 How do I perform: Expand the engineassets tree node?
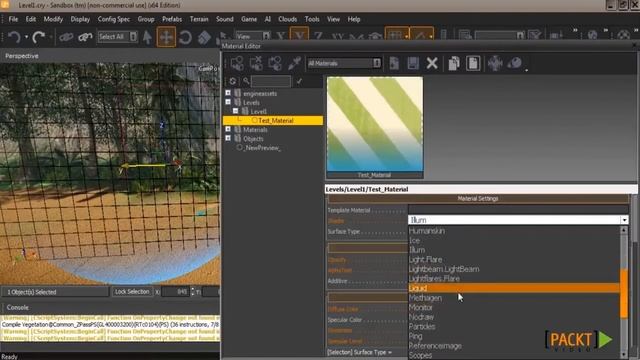228,93
